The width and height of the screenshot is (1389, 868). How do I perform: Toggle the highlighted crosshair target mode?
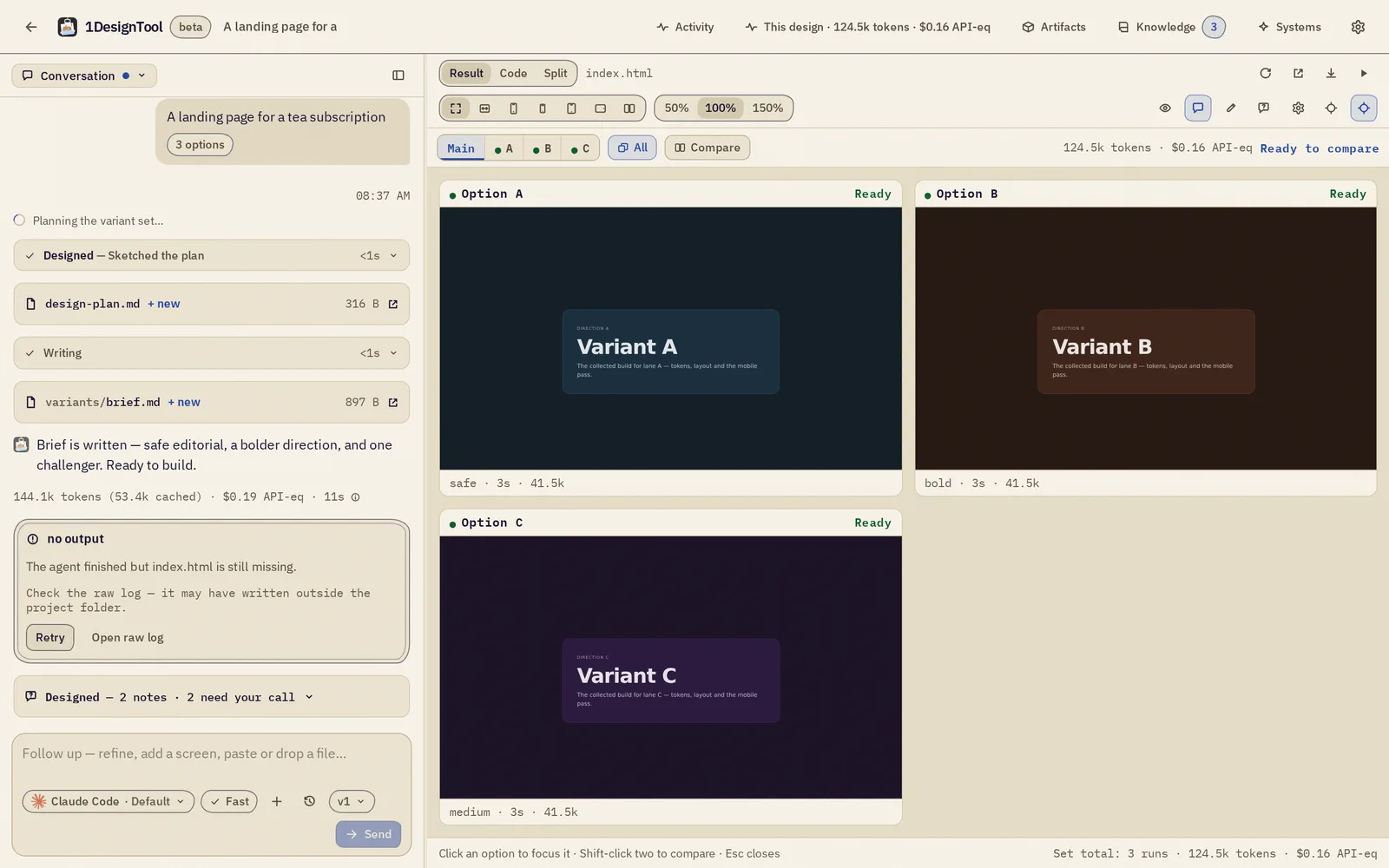[1364, 108]
